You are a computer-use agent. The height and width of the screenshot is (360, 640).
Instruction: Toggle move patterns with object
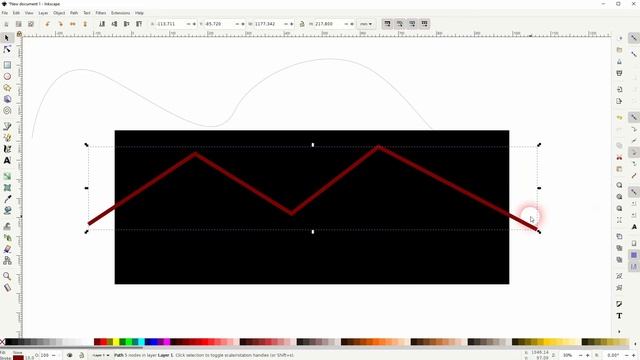point(425,24)
